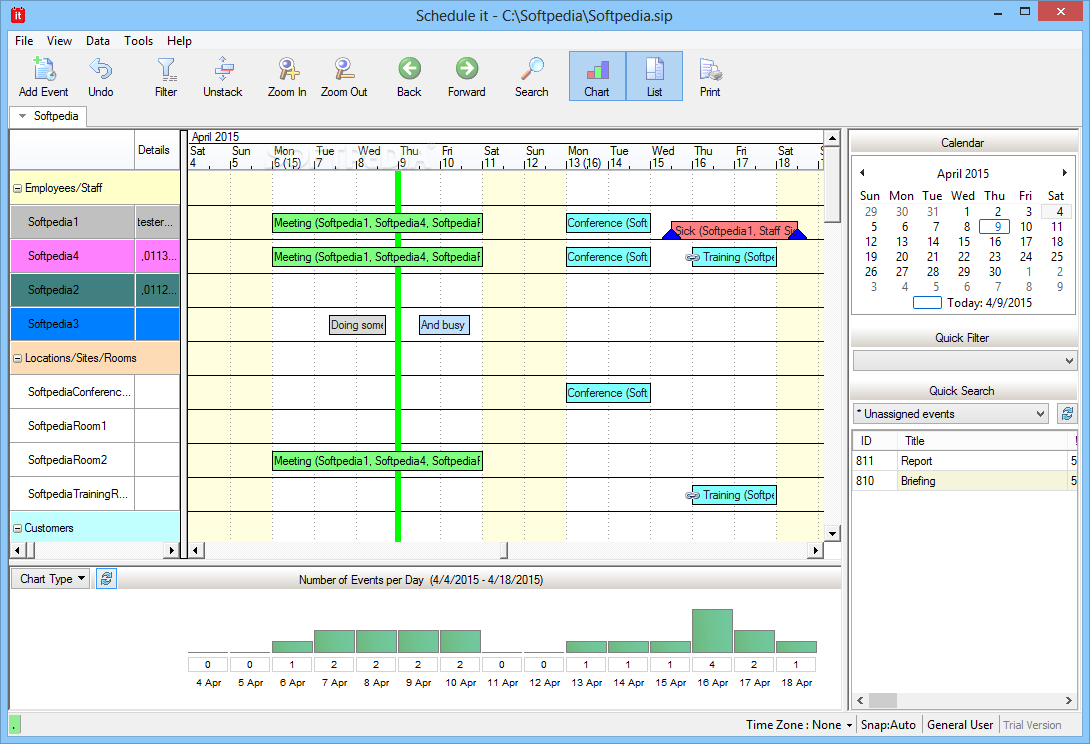Click the Conference event in SoftpediaConferenc row
This screenshot has height=744, width=1090.
[x=608, y=393]
